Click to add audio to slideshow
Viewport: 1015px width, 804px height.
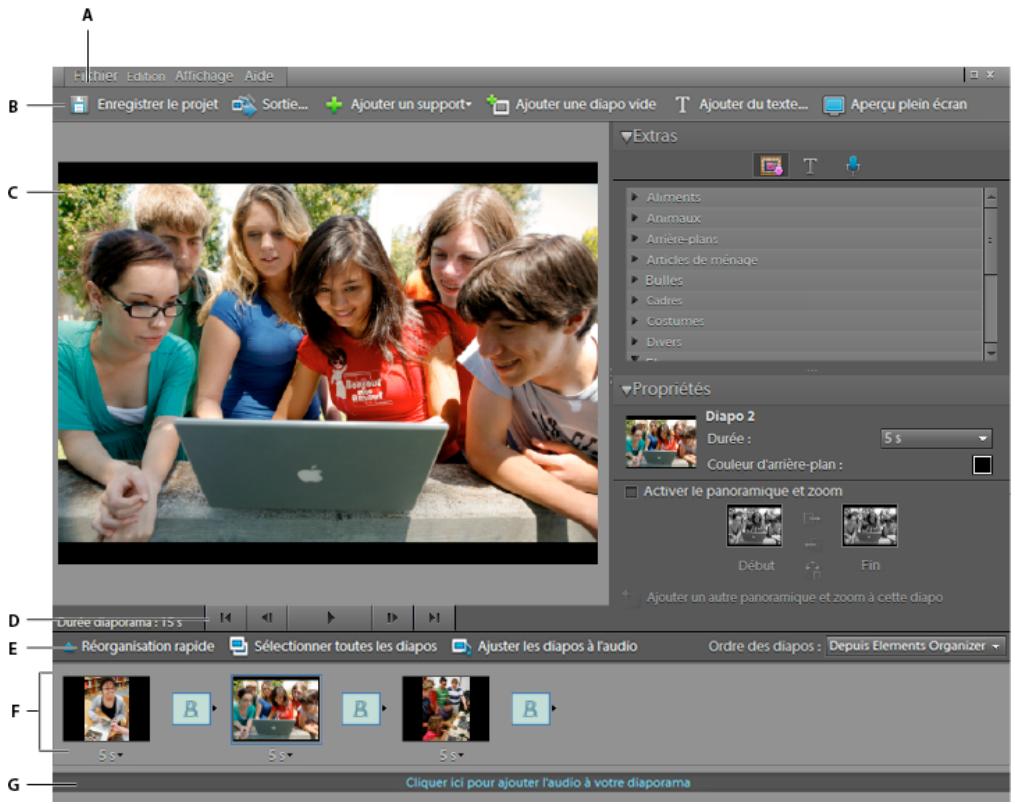tap(548, 783)
